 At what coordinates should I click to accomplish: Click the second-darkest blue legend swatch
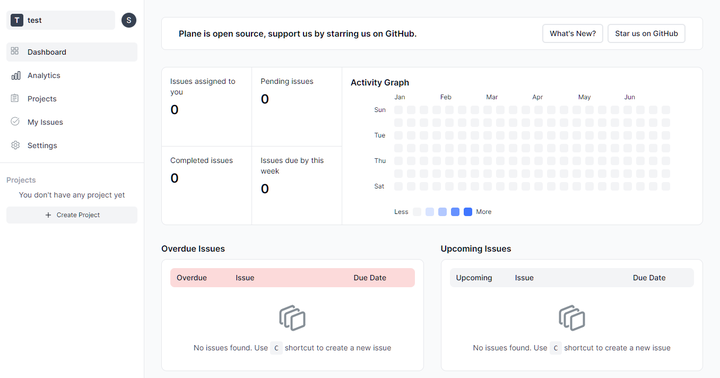click(455, 212)
